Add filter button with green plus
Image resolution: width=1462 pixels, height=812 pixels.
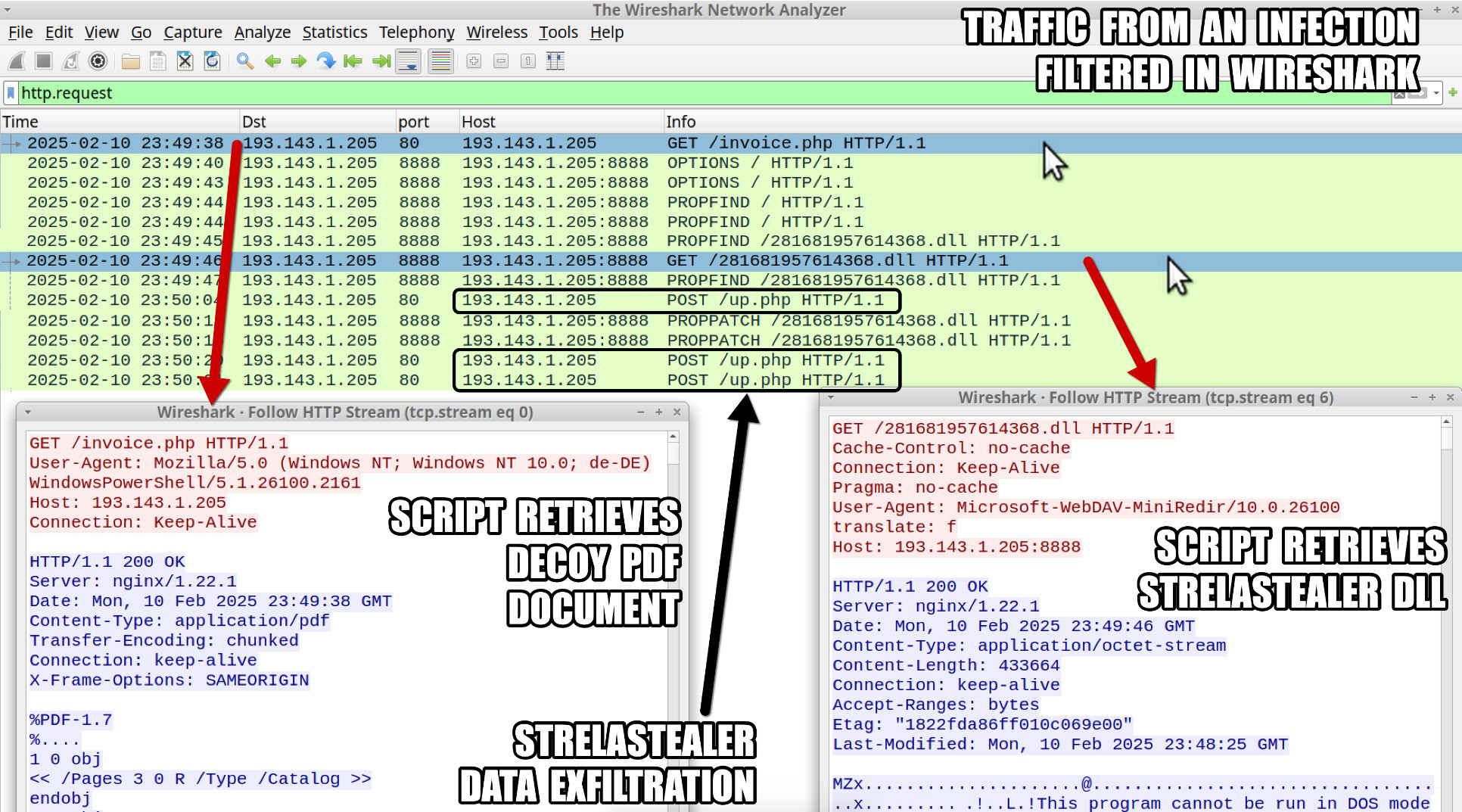coord(1452,92)
